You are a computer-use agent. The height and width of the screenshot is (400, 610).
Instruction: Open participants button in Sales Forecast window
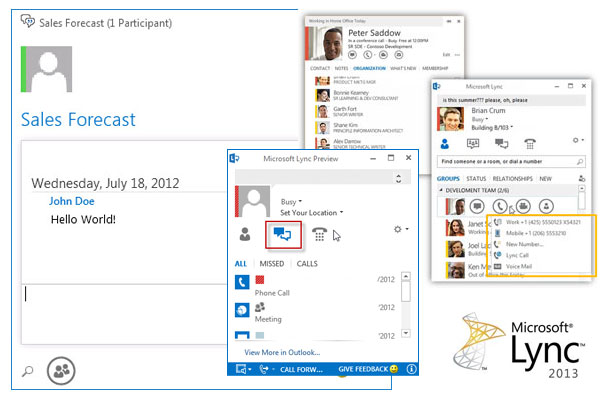(61, 371)
